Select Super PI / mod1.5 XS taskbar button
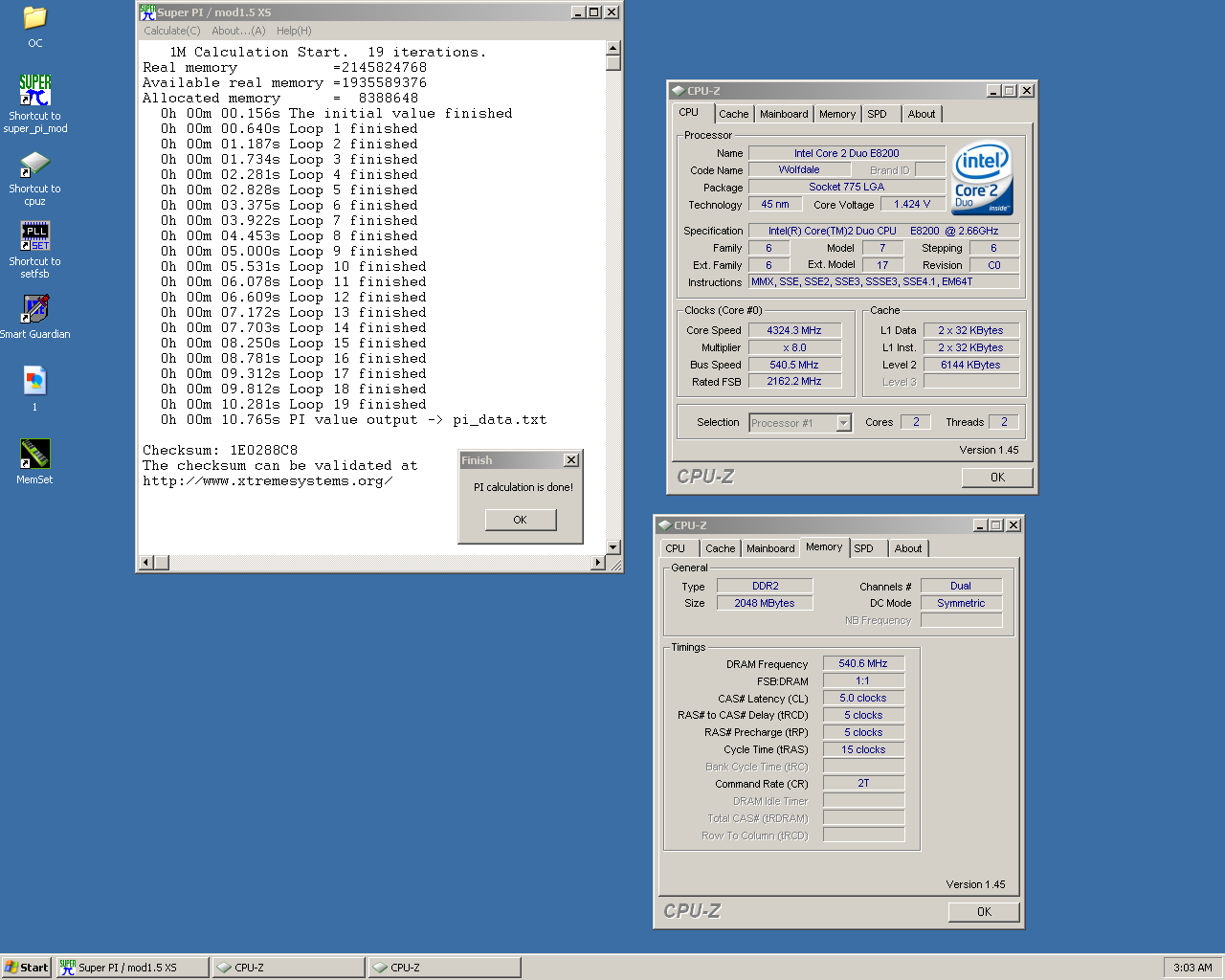 coord(132,968)
